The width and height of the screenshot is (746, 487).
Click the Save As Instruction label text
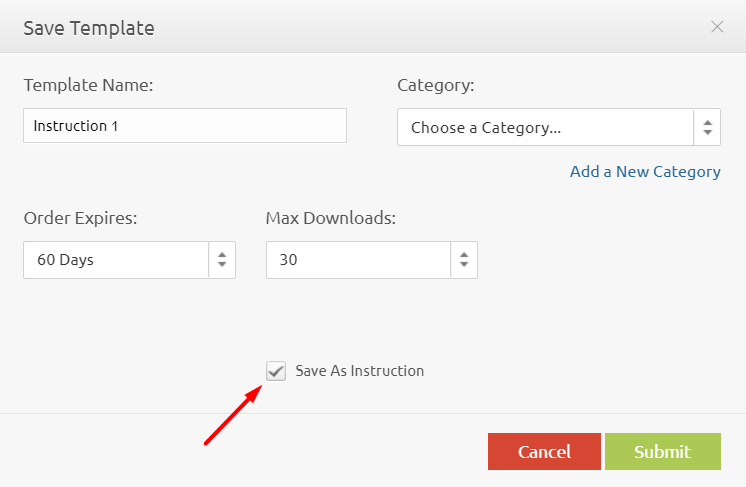click(x=360, y=371)
